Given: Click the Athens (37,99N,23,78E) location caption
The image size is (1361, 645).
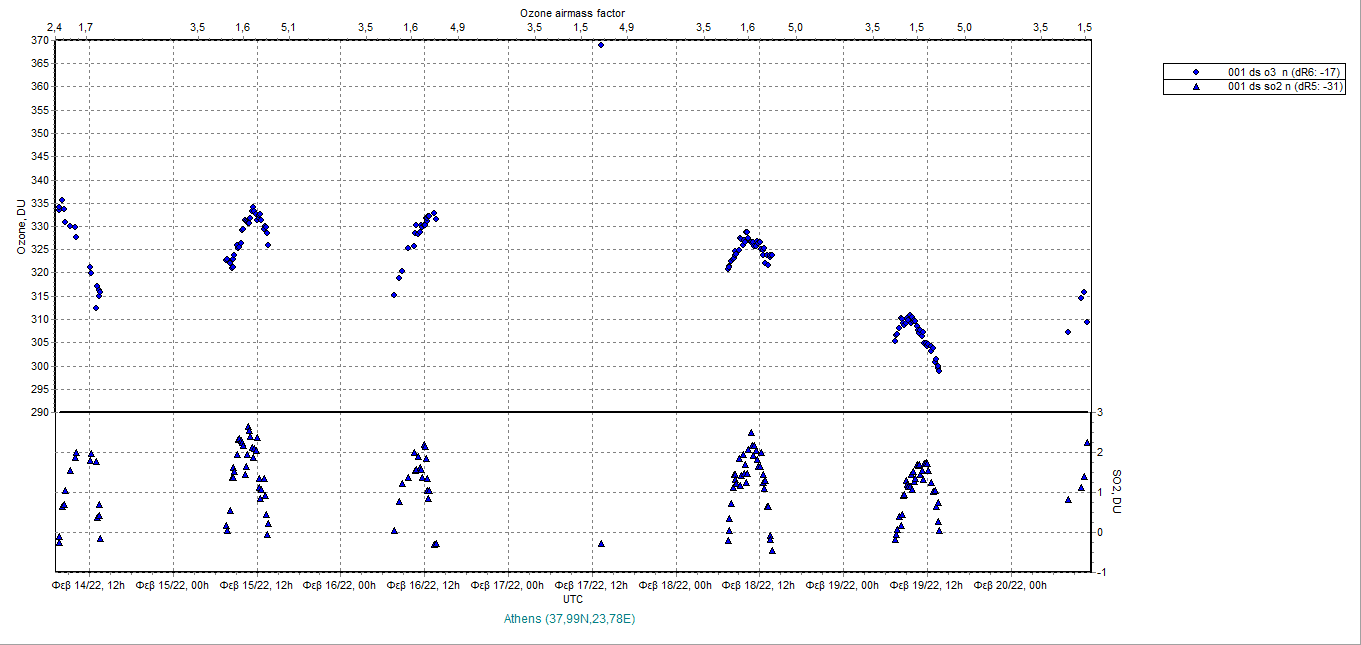Looking at the screenshot, I should (572, 619).
